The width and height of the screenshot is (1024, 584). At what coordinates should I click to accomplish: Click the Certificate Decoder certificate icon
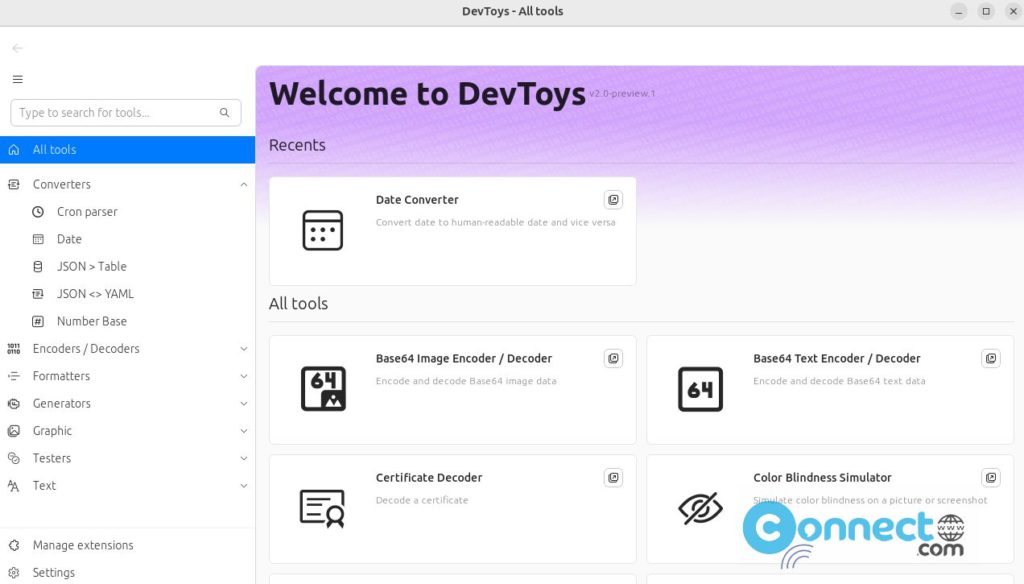[320, 508]
